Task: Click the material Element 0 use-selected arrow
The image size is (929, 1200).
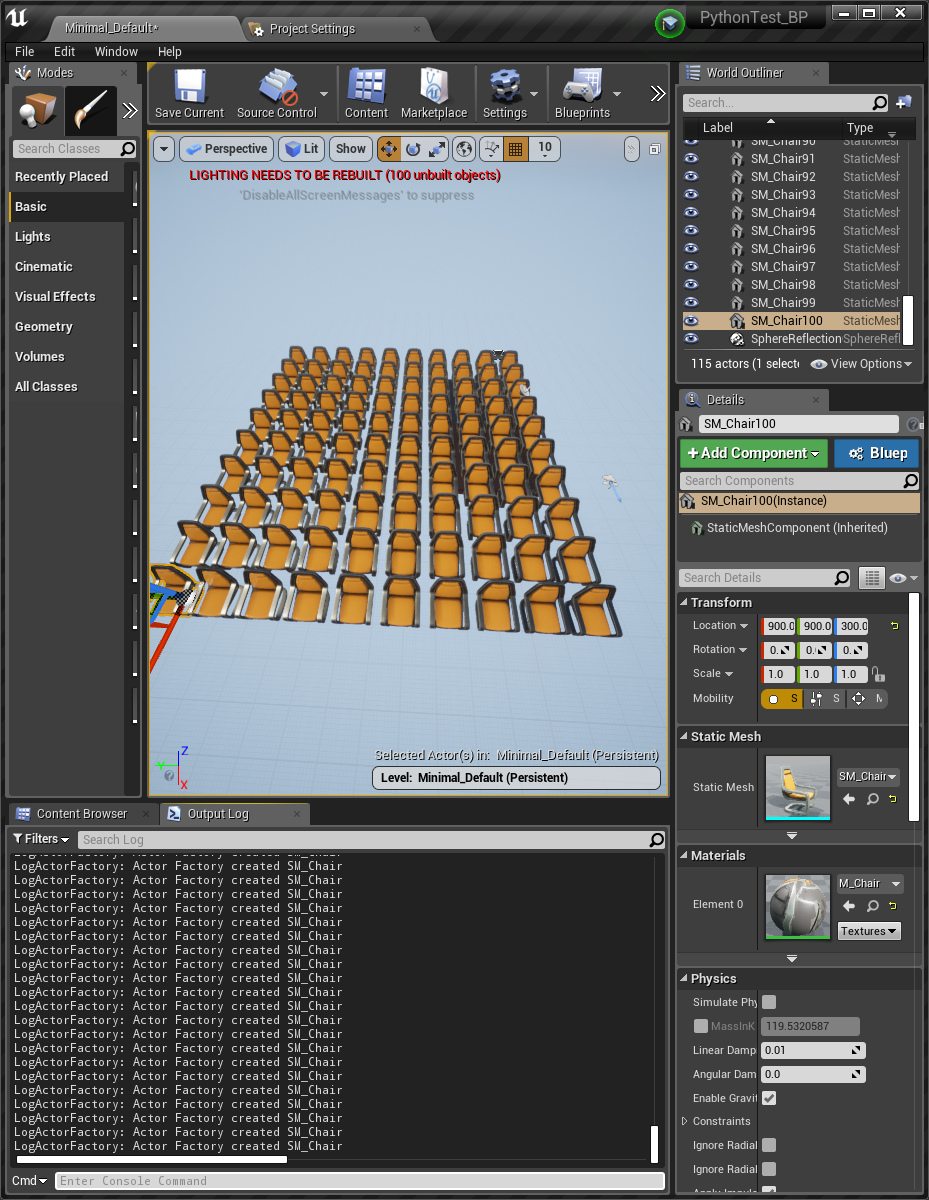Action: click(849, 906)
